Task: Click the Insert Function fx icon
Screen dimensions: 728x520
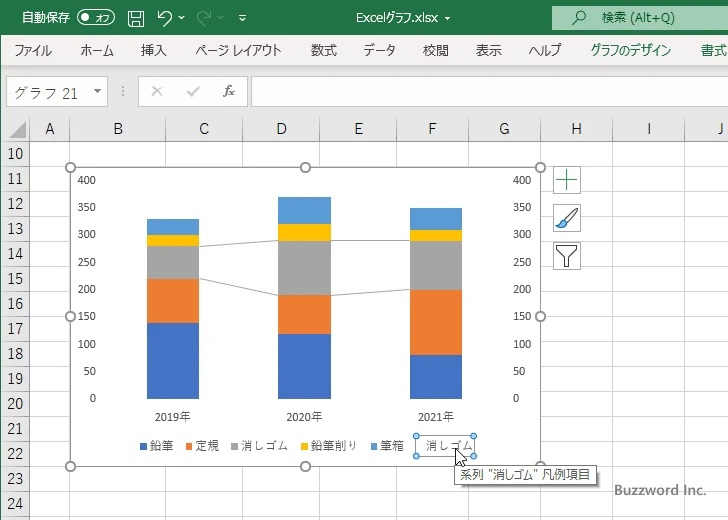Action: pyautogui.click(x=229, y=91)
